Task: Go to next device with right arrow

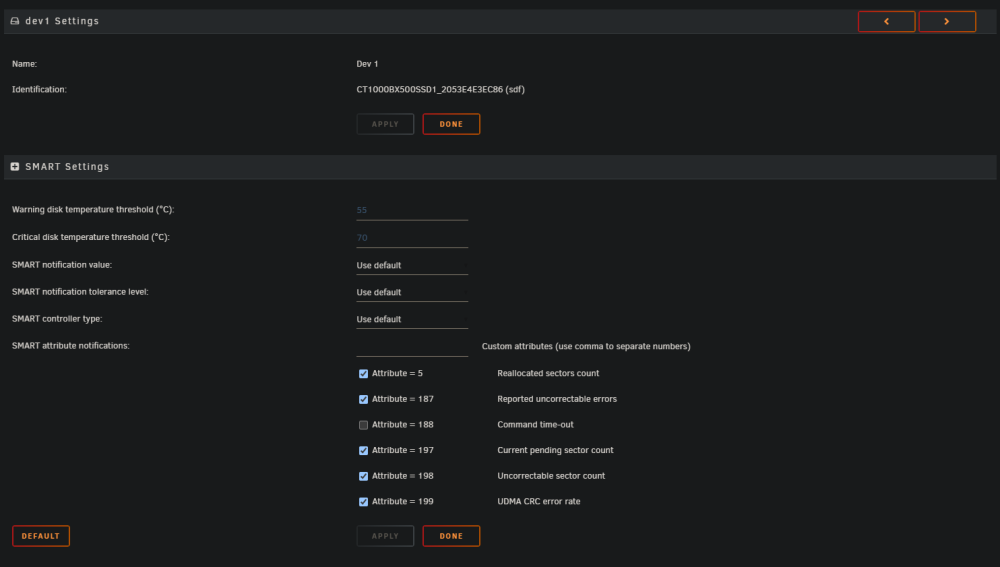Action: tap(947, 22)
